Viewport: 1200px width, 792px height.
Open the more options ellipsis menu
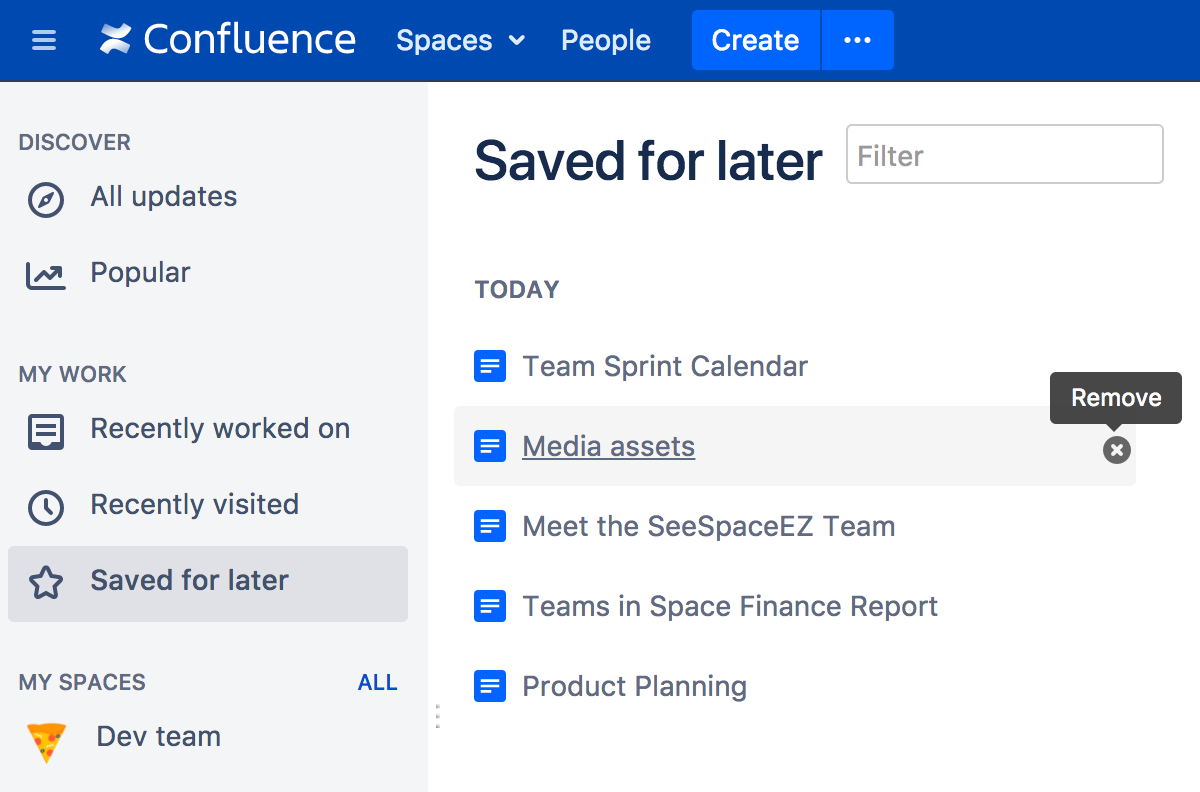pyautogui.click(x=857, y=41)
